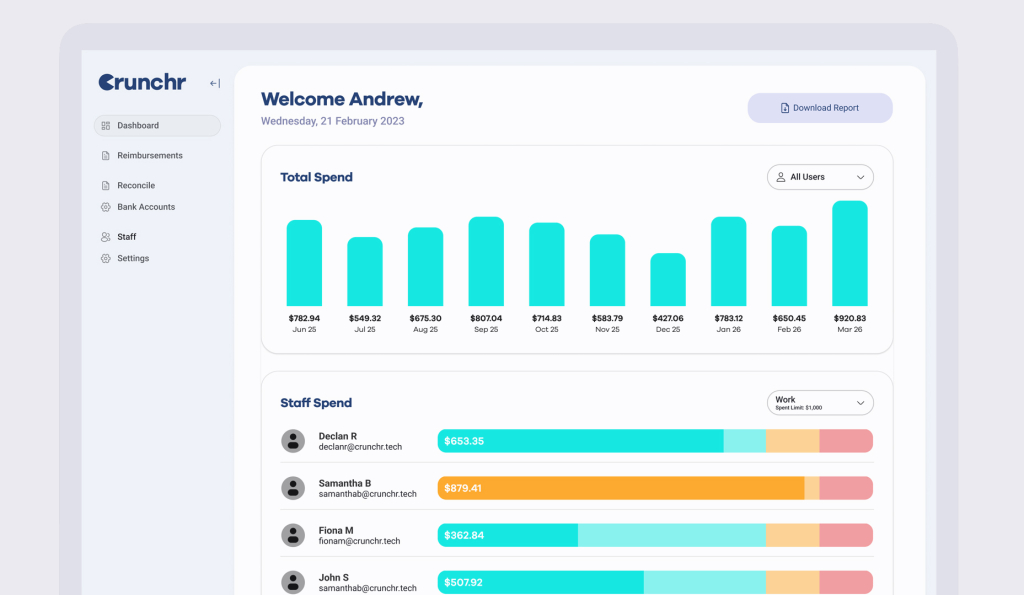Select the Jun 25 spend bar

304,263
